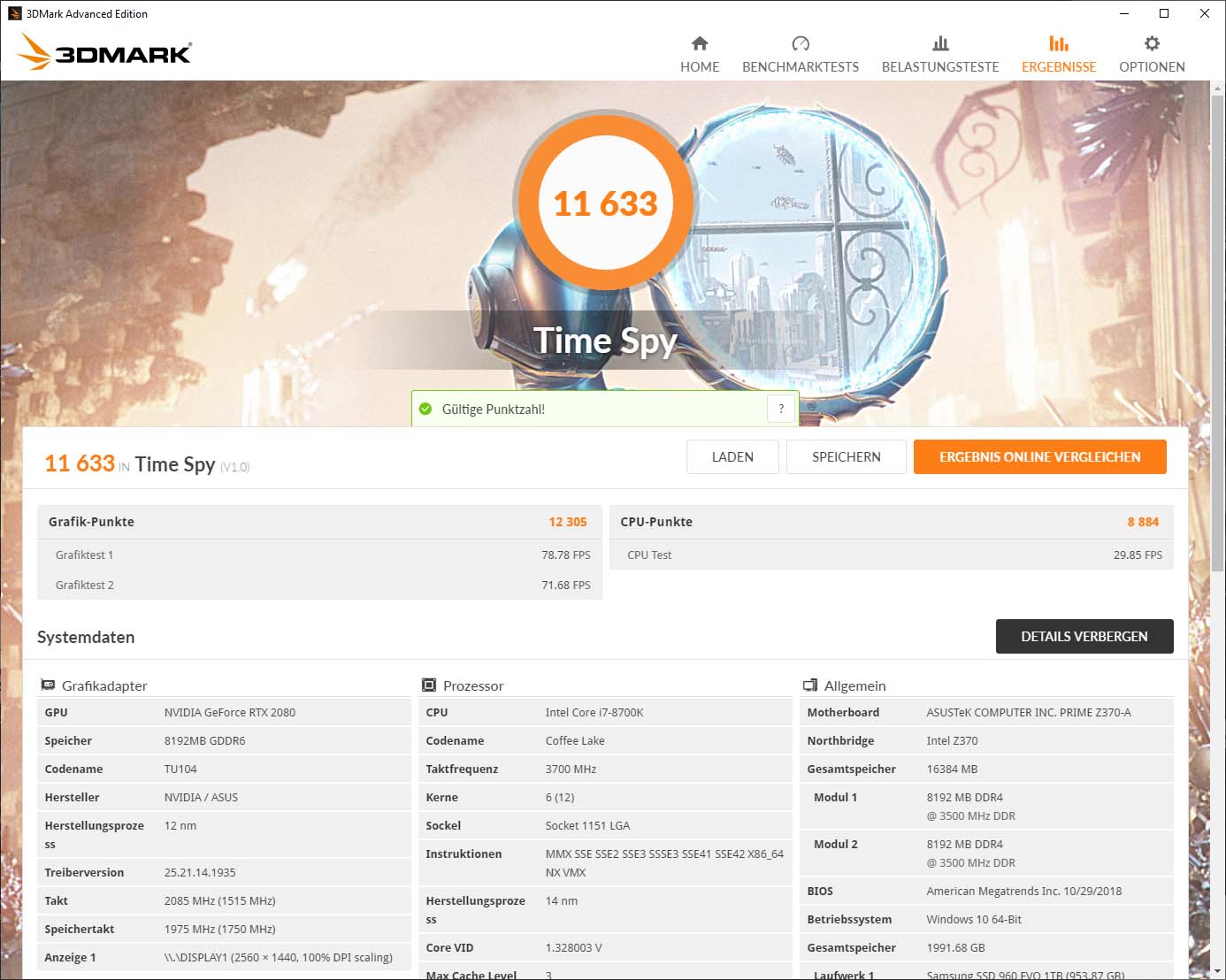Click the 3700 MHz Taktfrequenz value

(571, 769)
